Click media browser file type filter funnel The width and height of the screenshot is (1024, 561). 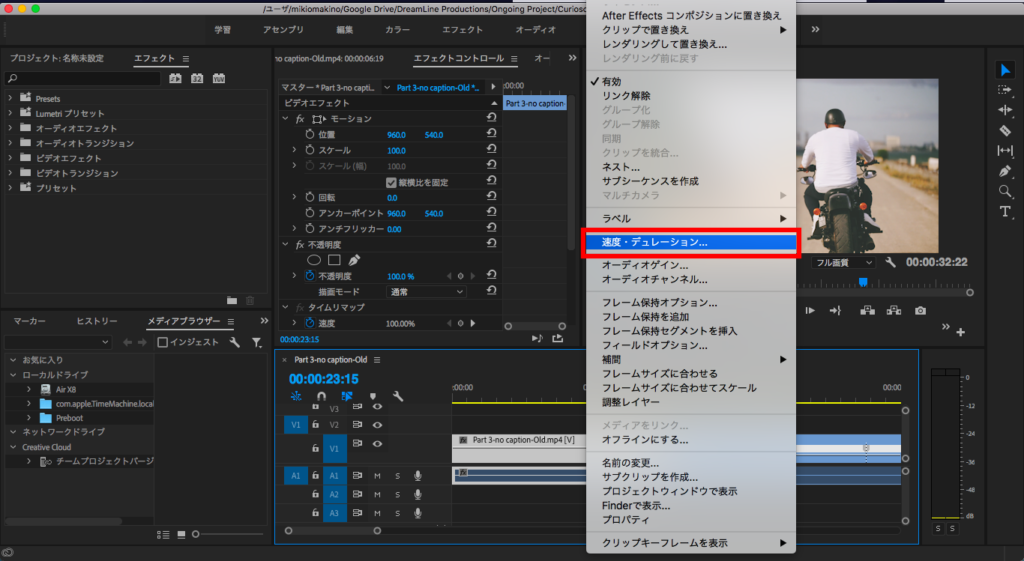(257, 342)
